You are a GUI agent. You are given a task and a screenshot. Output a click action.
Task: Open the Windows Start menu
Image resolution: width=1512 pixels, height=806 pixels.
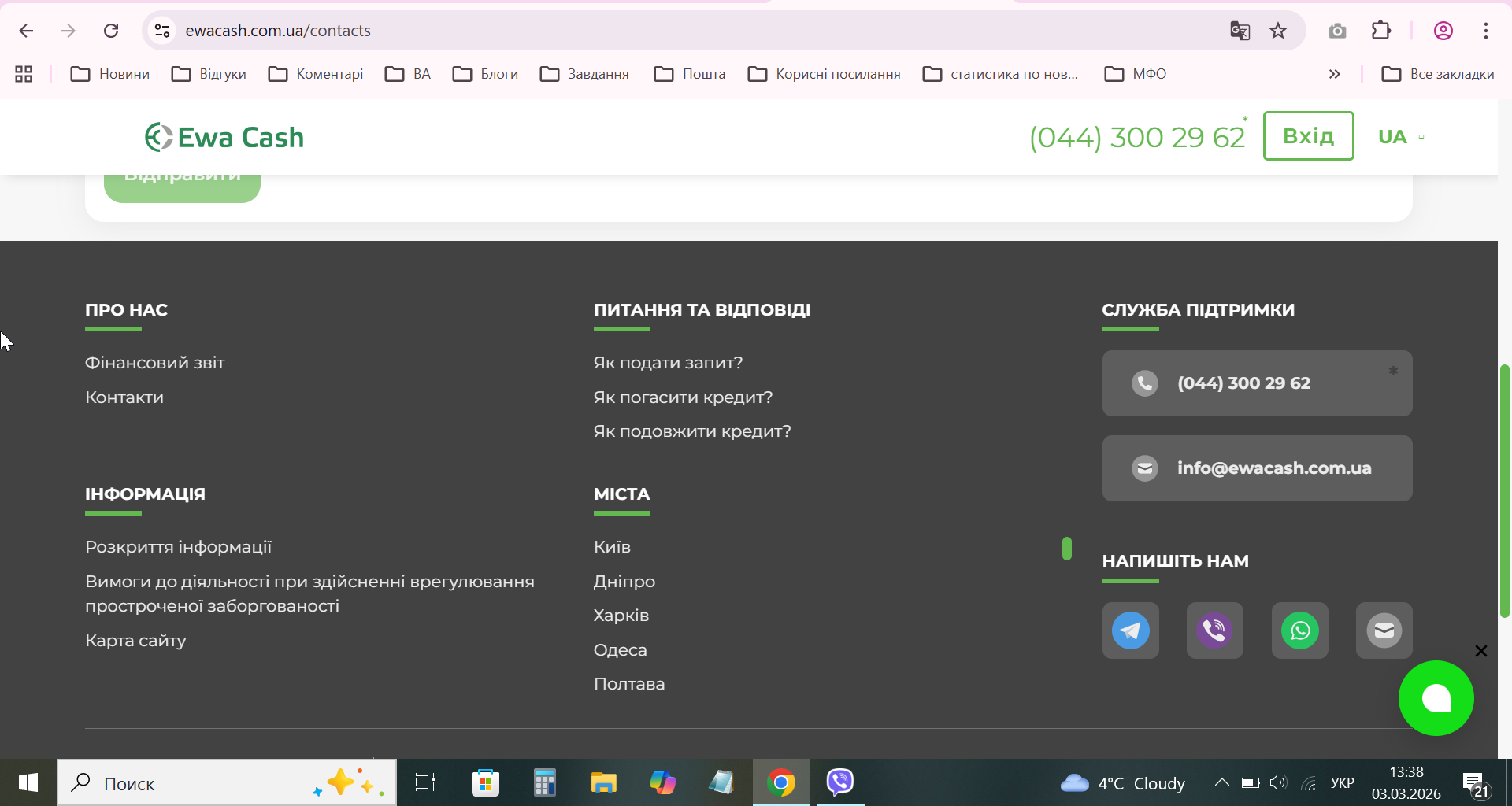(x=28, y=782)
